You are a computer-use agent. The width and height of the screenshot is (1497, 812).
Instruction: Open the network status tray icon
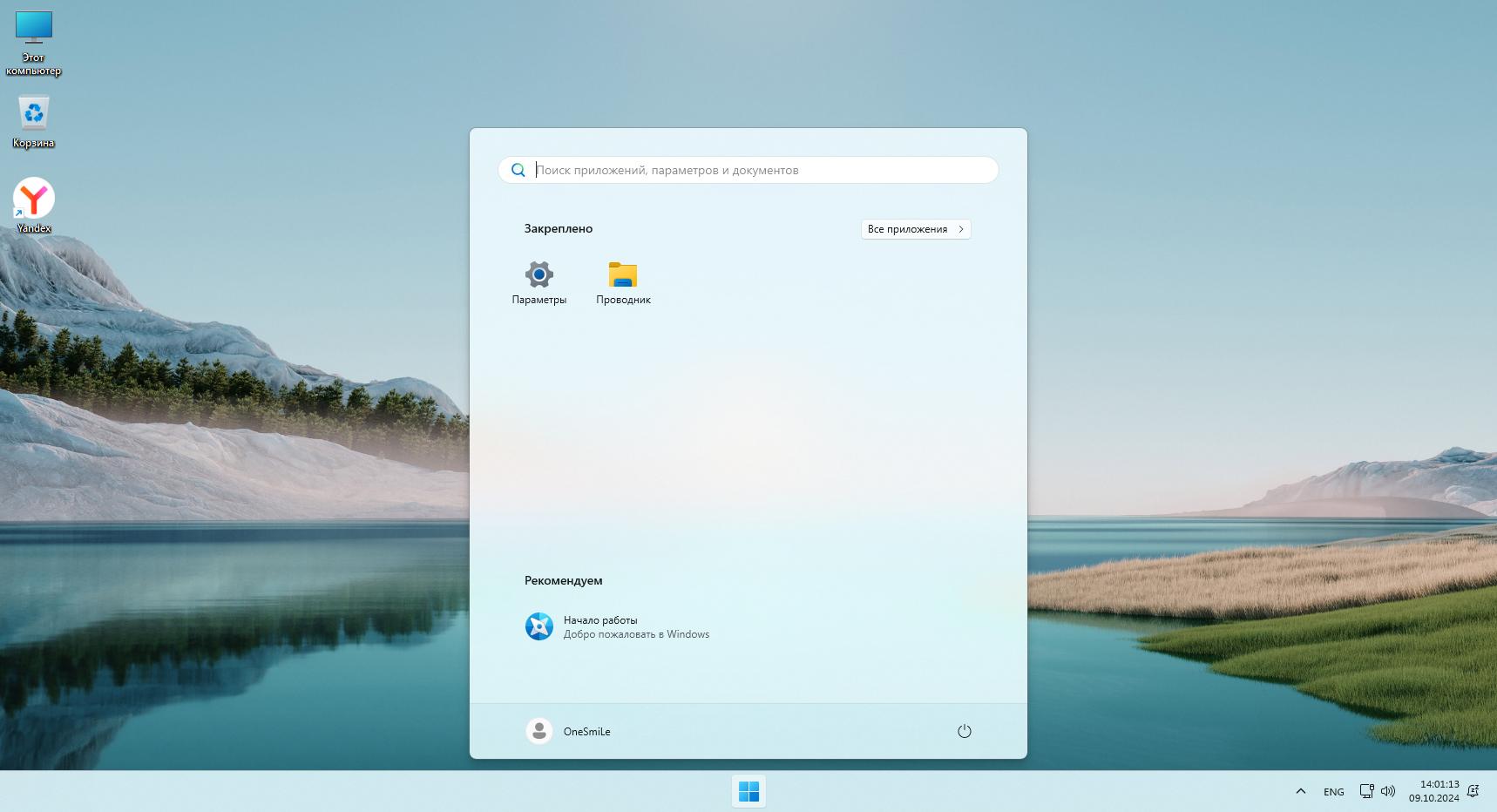pos(1366,791)
